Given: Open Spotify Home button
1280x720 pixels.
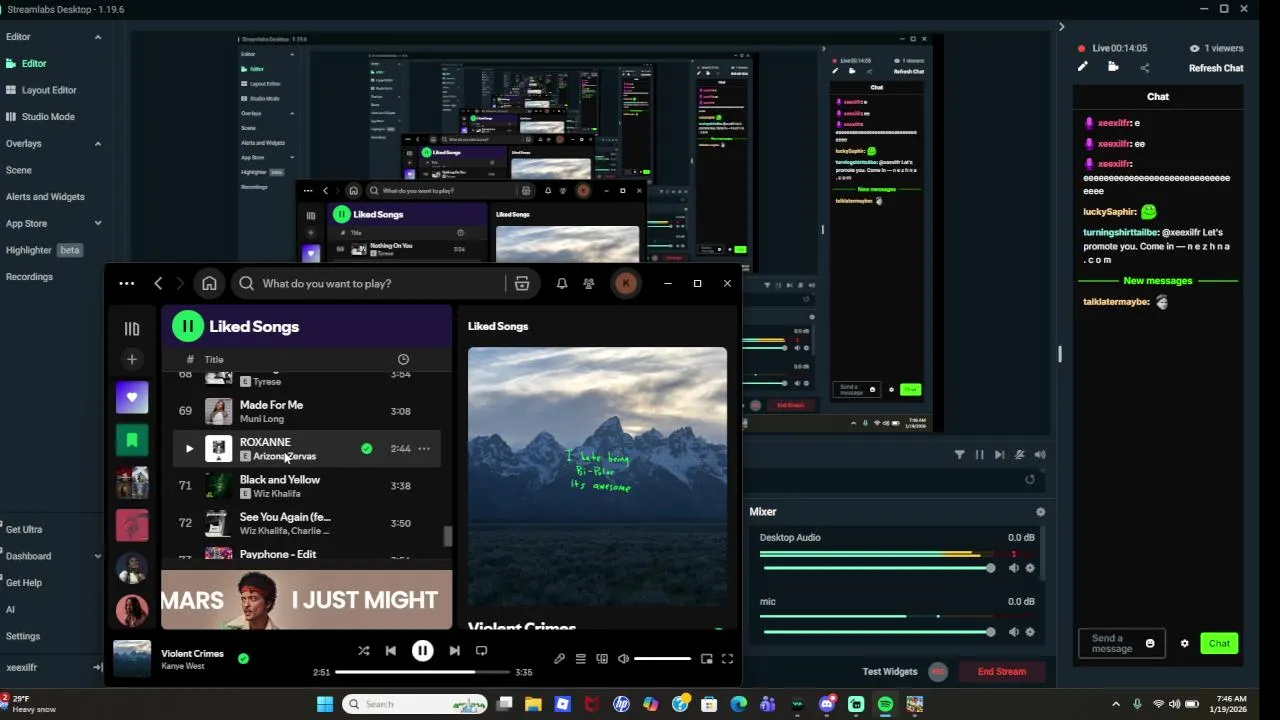Looking at the screenshot, I should [x=209, y=284].
